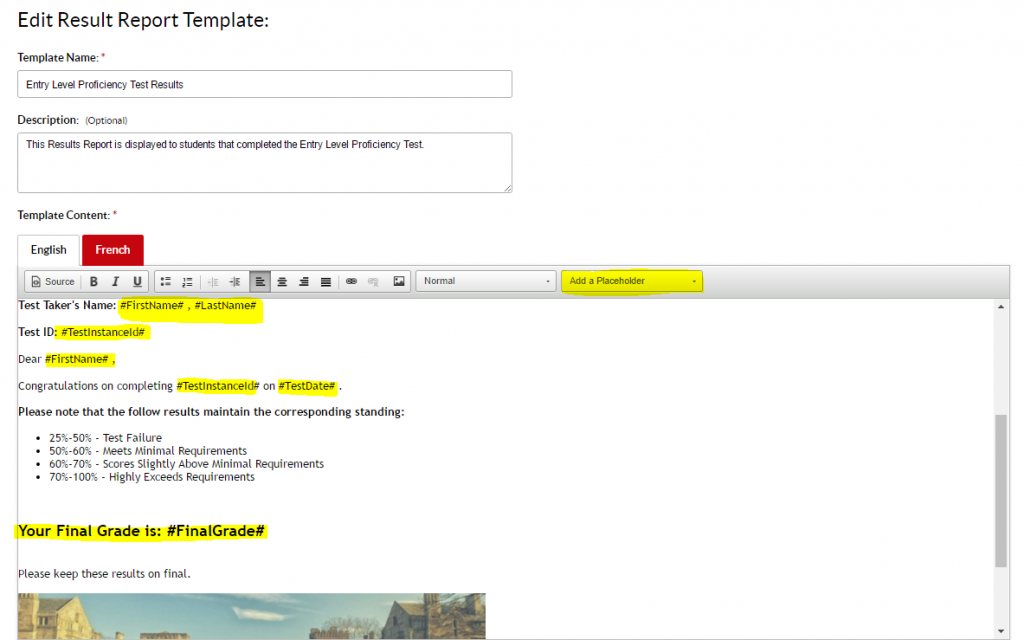Viewport: 1024px width, 640px height.
Task: Click the #TestInstanceId# placeholder after Test ID
Action: 103,332
